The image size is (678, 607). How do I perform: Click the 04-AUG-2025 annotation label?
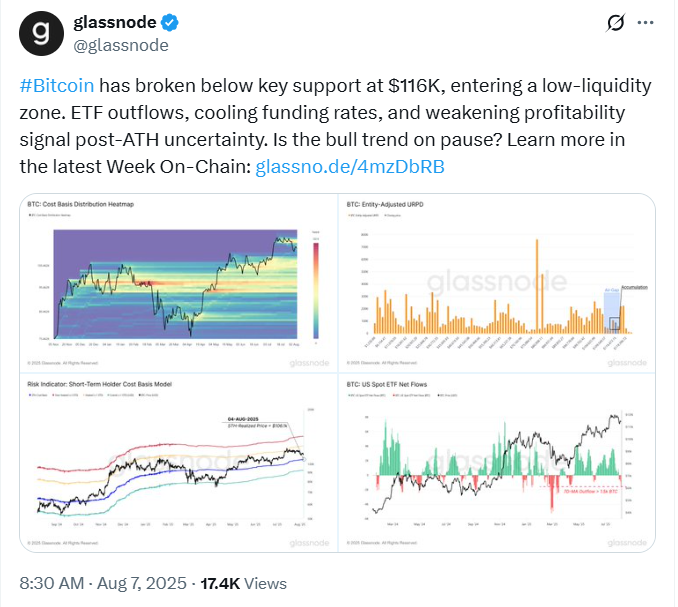(x=243, y=419)
